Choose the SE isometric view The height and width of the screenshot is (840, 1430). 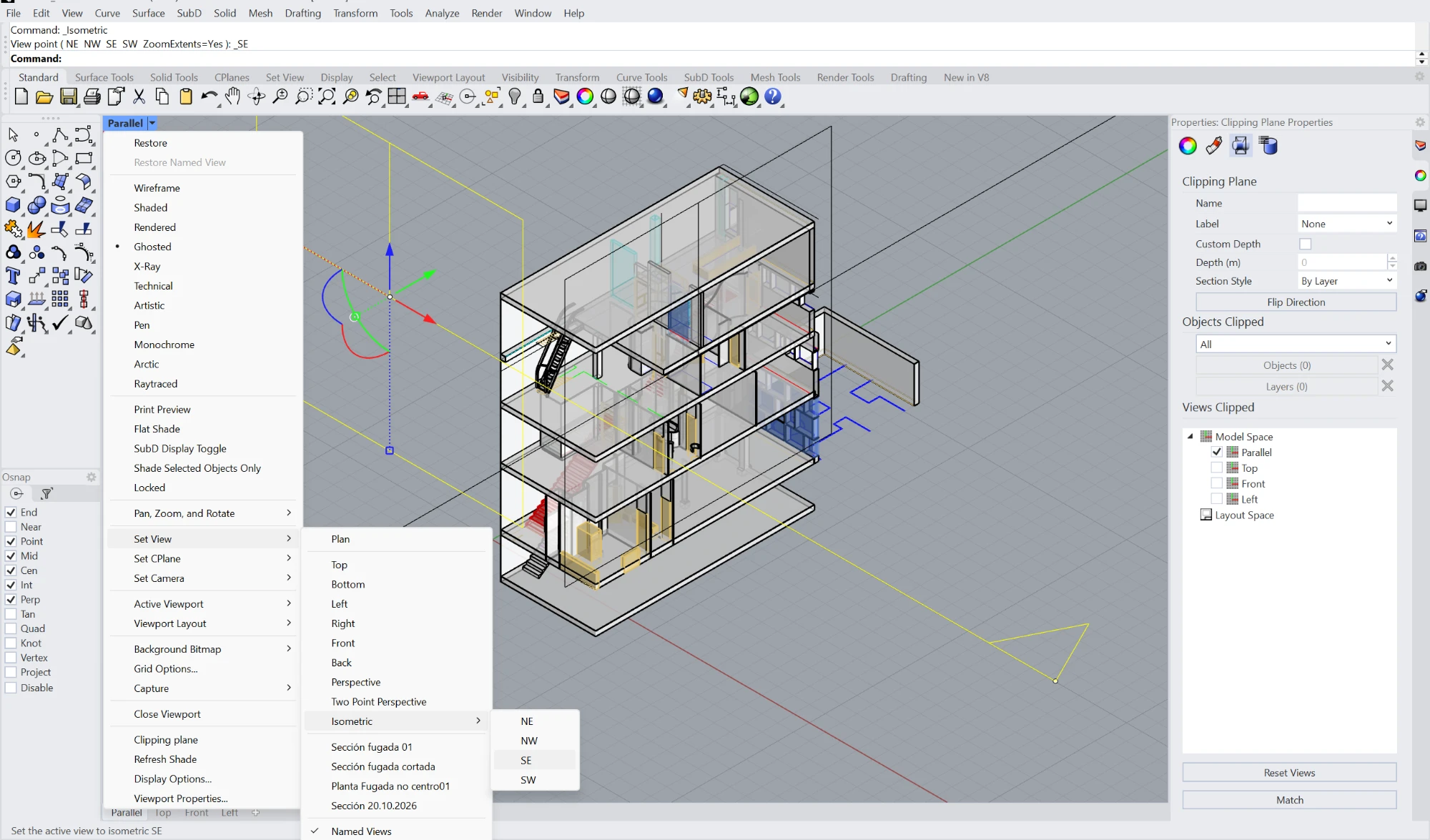tap(535, 760)
